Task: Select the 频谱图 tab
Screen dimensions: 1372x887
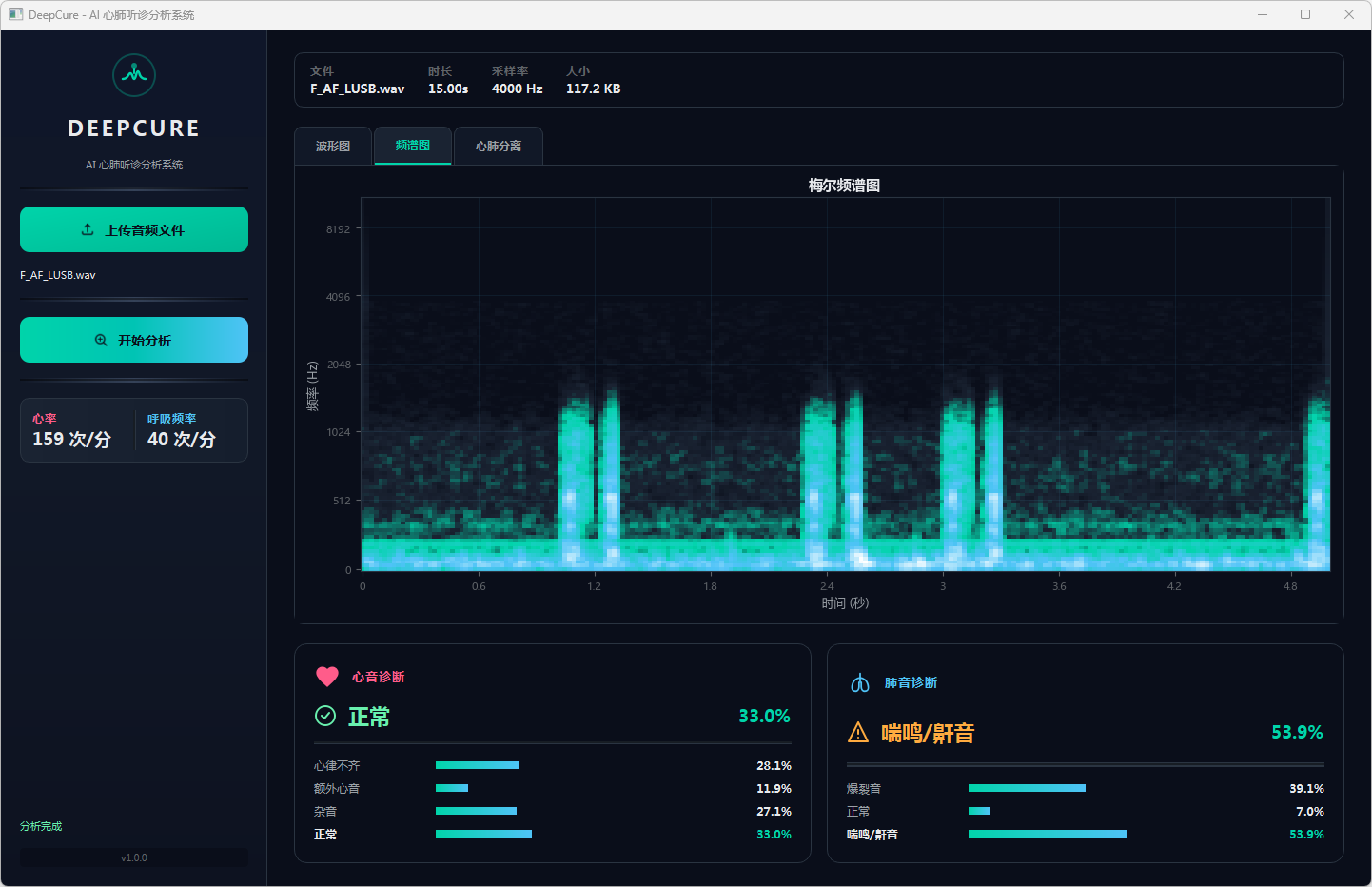Action: point(413,146)
